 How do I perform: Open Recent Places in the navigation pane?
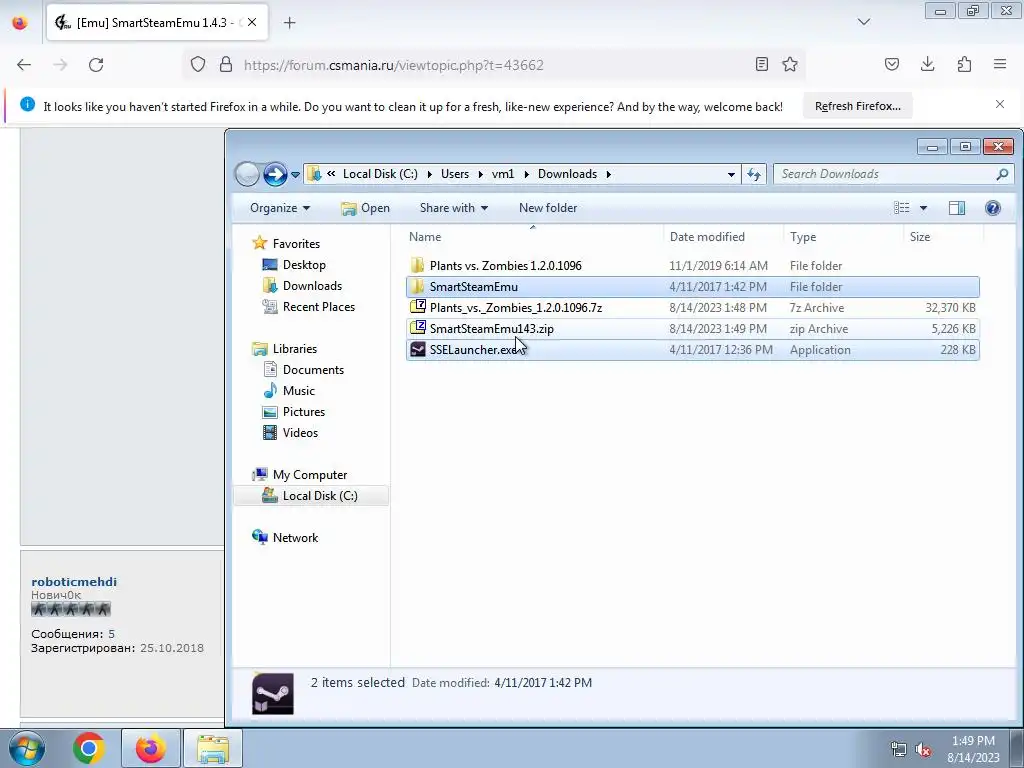(319, 306)
